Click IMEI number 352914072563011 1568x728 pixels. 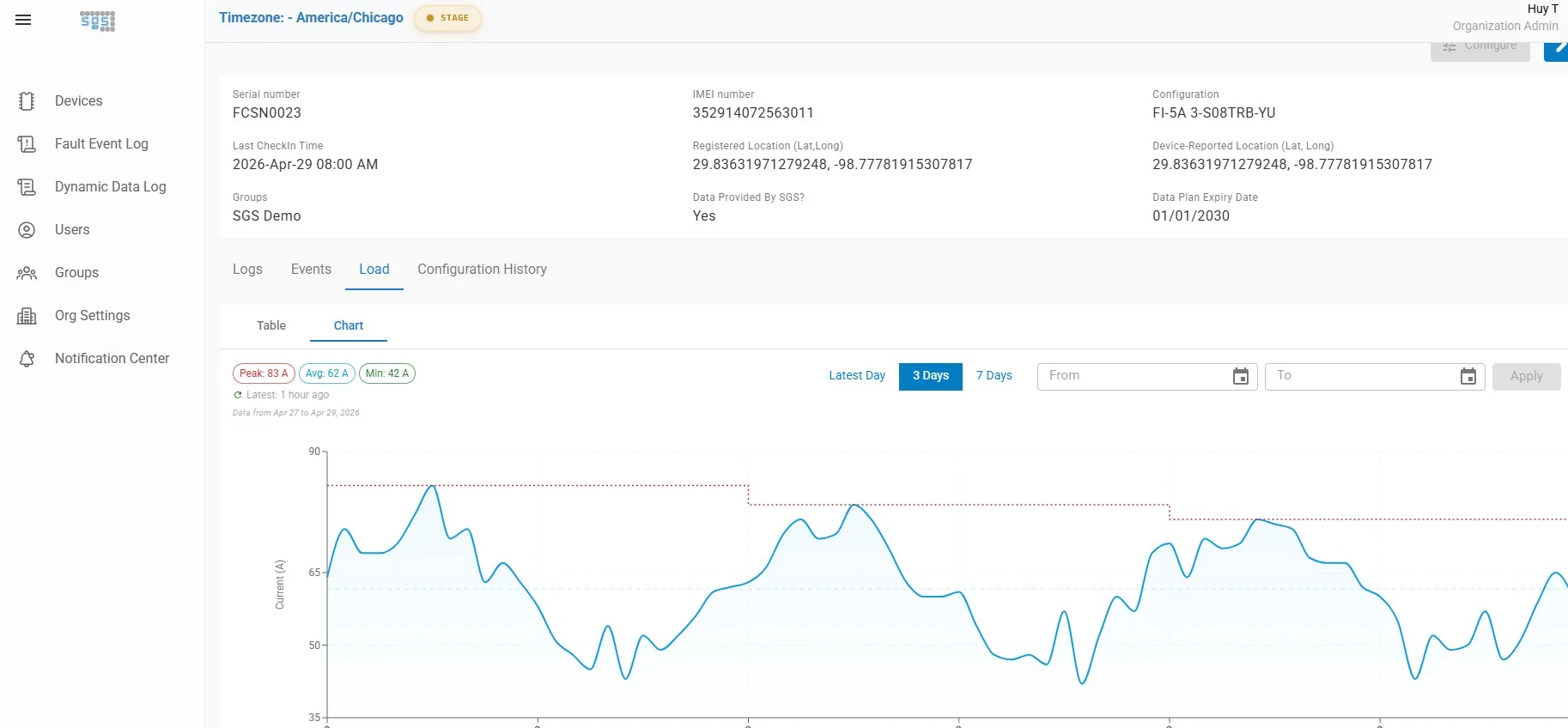pyautogui.click(x=753, y=113)
